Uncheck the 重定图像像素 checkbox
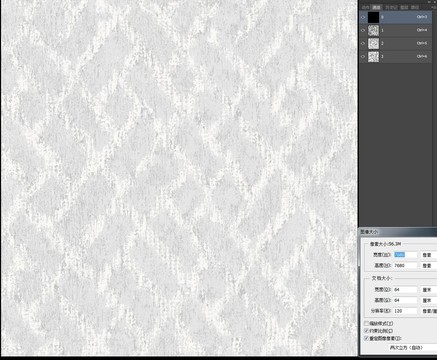This screenshot has width=437, height=360. point(366,338)
